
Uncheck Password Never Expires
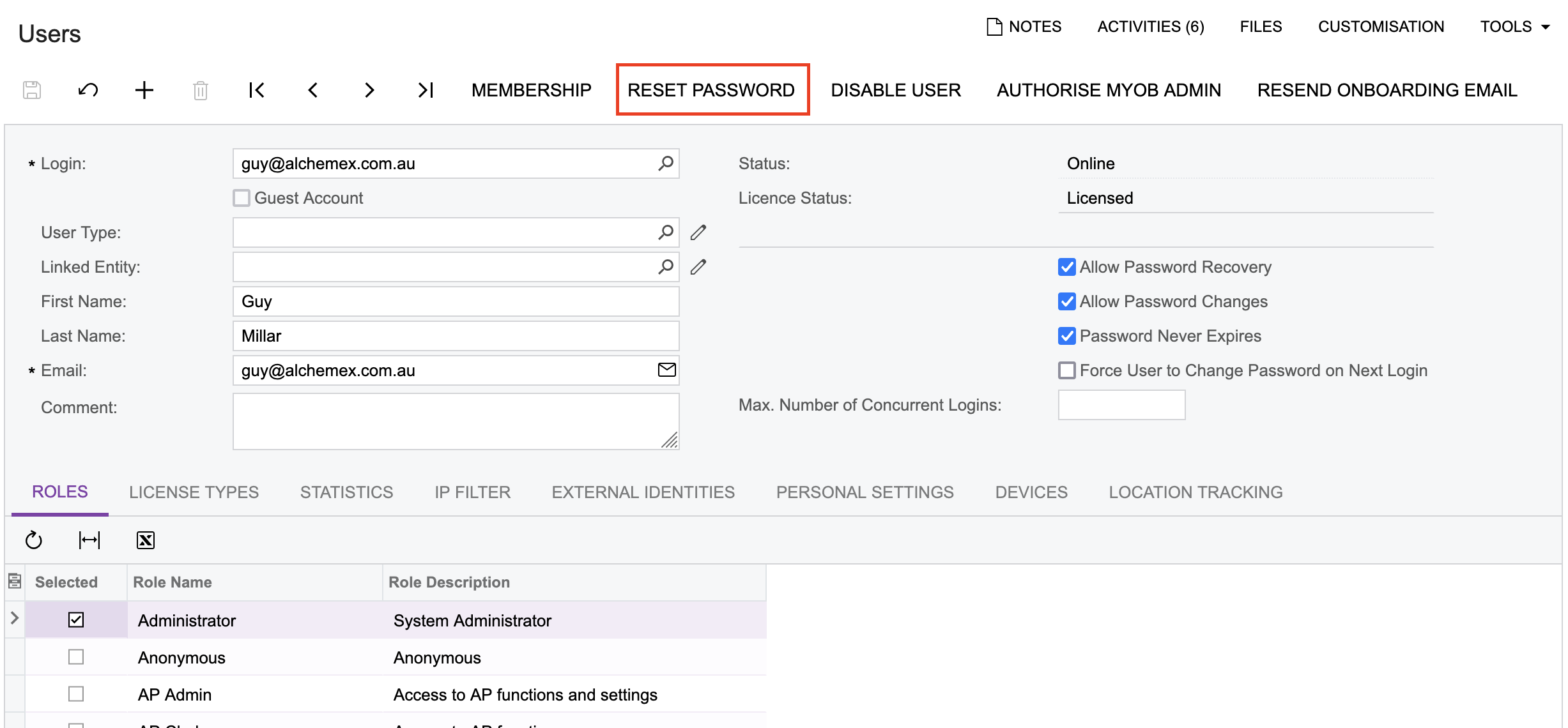tap(1067, 336)
